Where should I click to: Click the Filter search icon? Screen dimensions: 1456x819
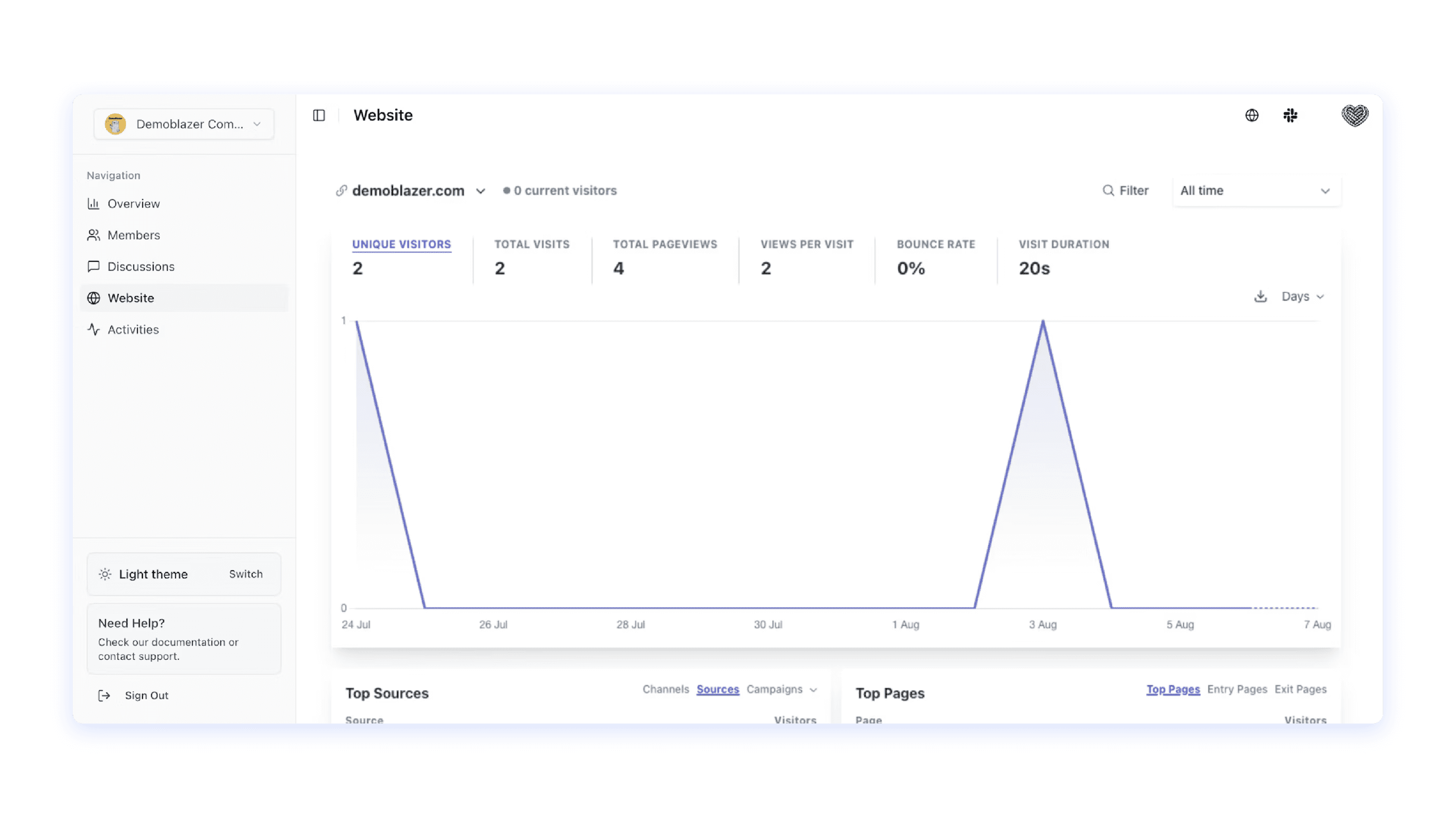(x=1108, y=191)
